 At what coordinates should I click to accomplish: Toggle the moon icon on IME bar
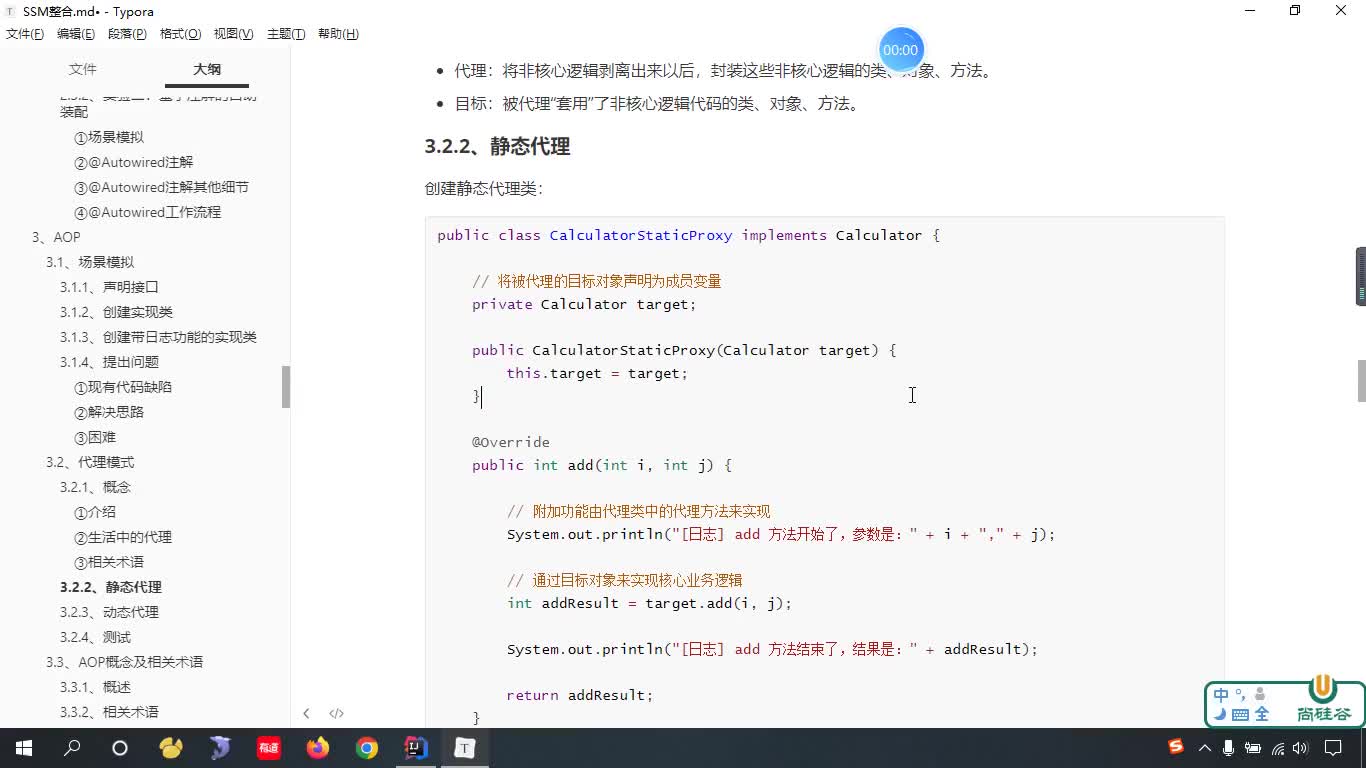tap(1220, 715)
